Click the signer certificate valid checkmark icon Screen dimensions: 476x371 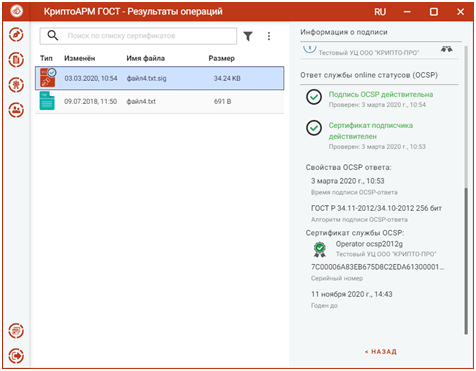(314, 128)
